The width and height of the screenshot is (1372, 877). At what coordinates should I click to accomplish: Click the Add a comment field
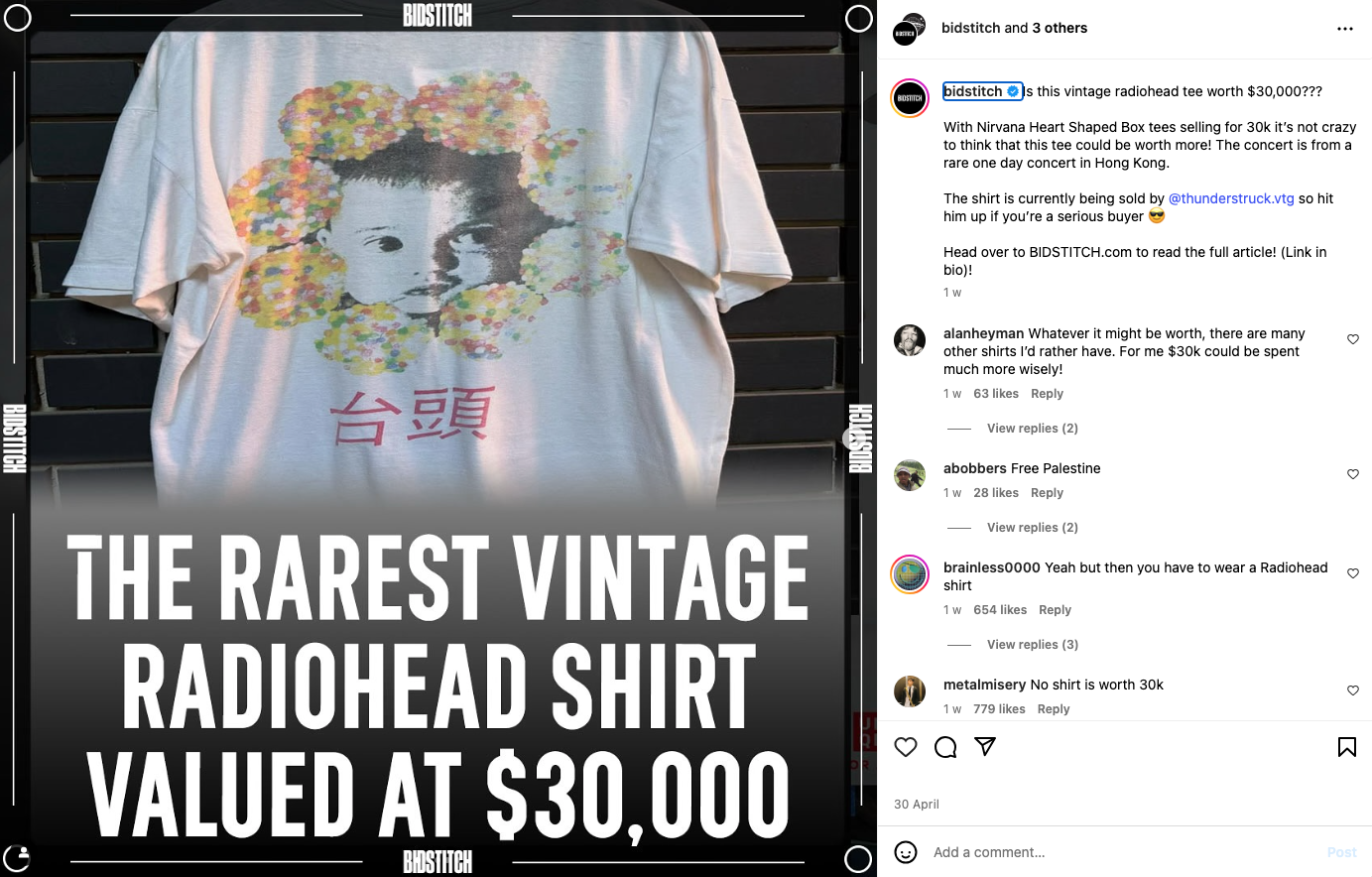(x=1121, y=852)
